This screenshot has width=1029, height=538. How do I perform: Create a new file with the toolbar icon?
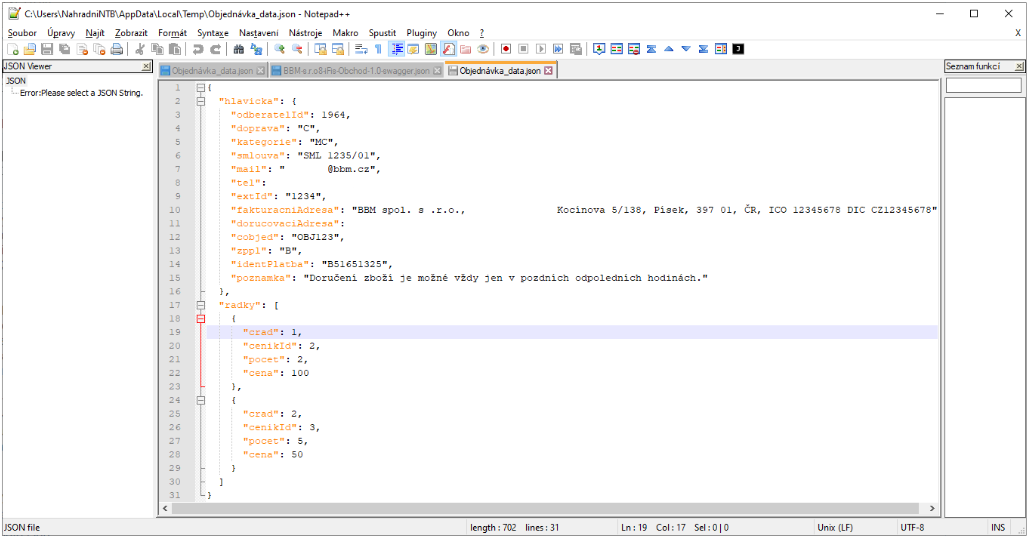click(x=12, y=49)
